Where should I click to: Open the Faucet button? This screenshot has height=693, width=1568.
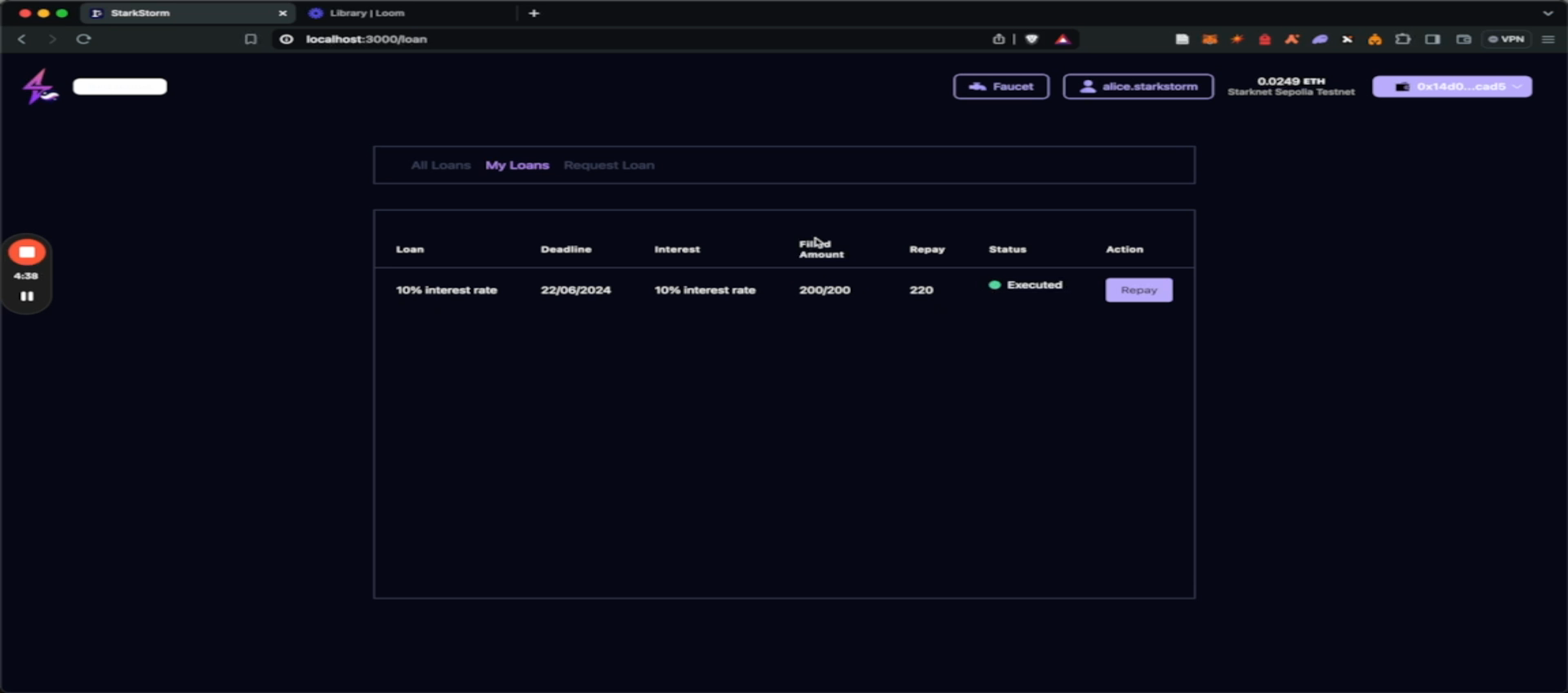click(x=1001, y=87)
